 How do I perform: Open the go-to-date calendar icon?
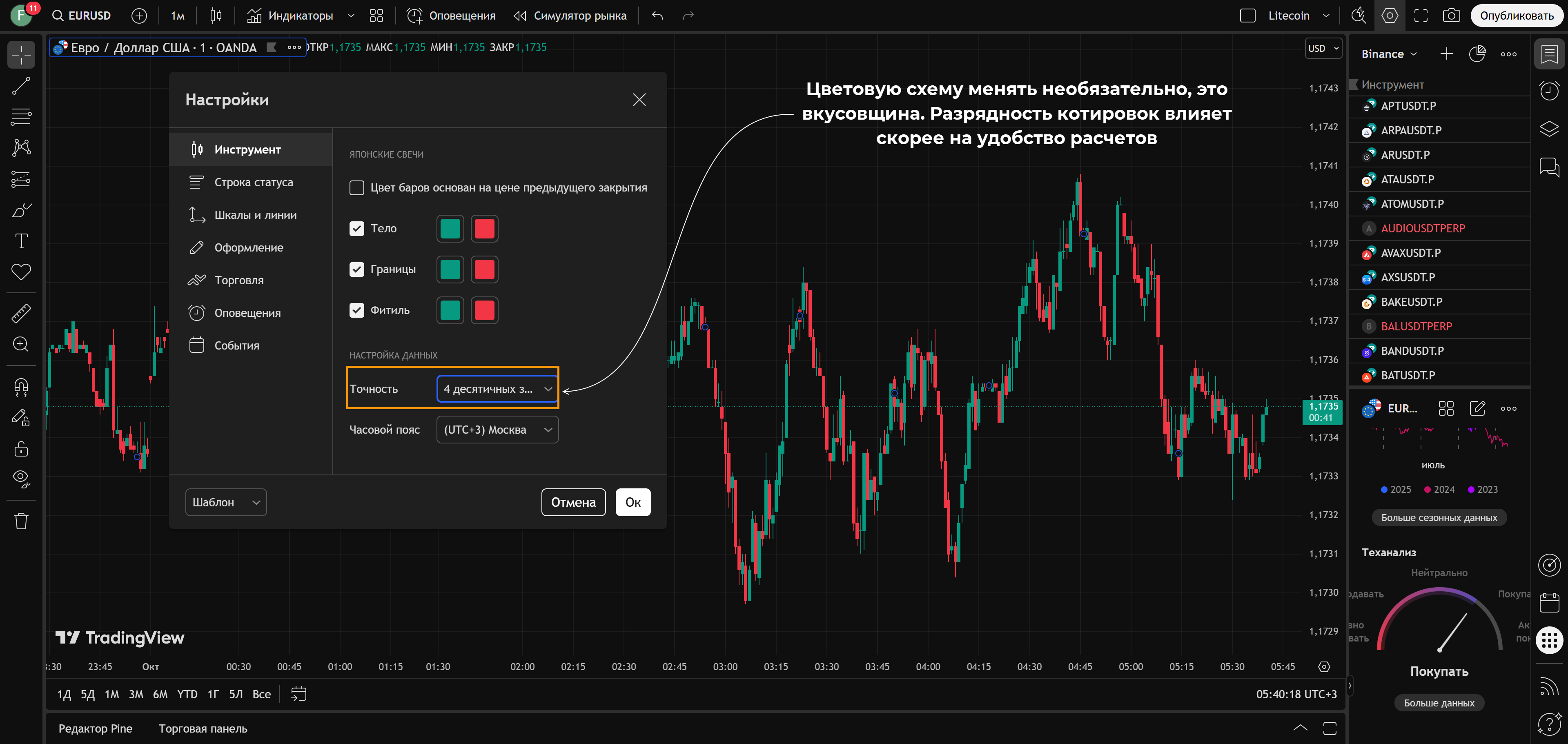[298, 693]
